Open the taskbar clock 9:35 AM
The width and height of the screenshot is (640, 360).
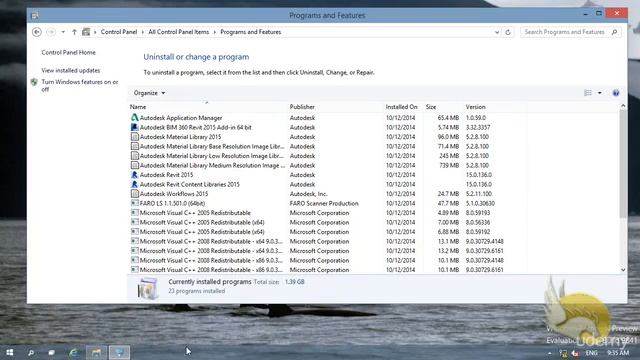618,353
